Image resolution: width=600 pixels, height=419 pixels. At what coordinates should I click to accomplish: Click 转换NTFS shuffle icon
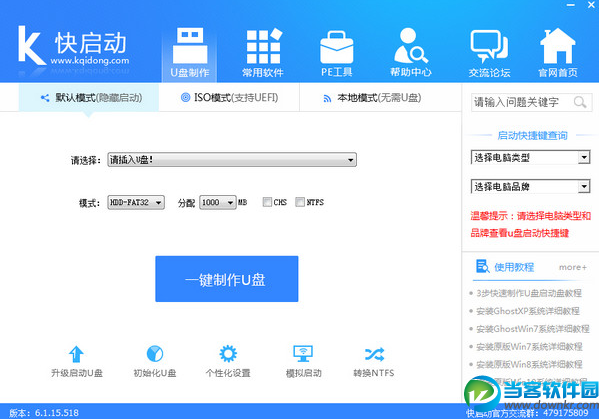click(374, 354)
